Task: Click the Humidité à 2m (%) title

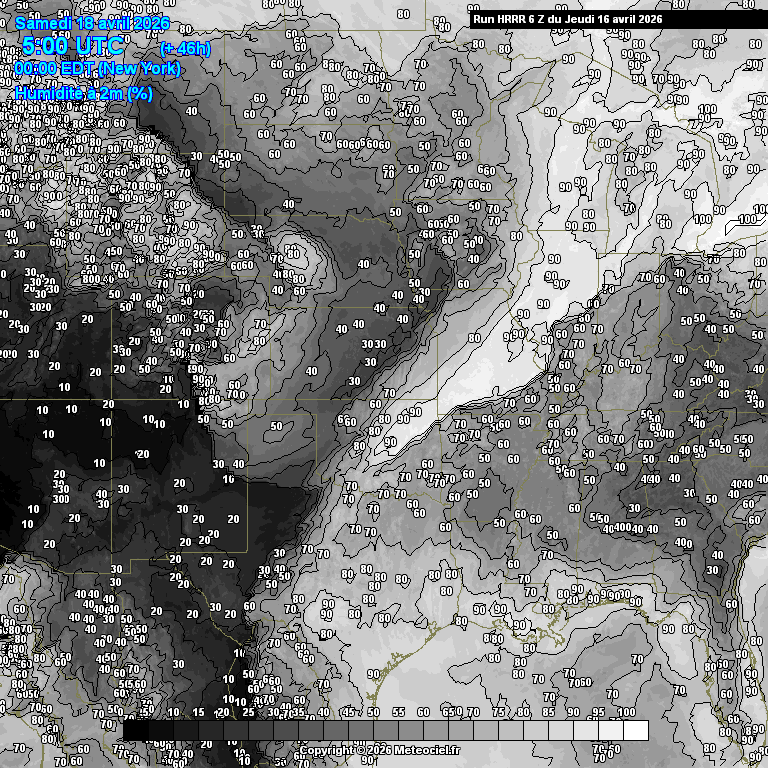Action: pos(84,93)
